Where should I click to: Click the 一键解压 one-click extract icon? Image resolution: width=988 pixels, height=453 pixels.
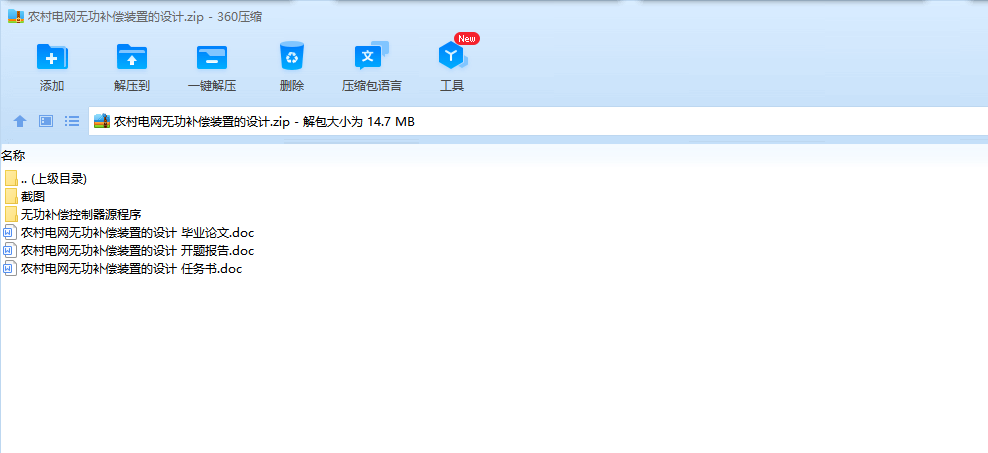tap(212, 57)
